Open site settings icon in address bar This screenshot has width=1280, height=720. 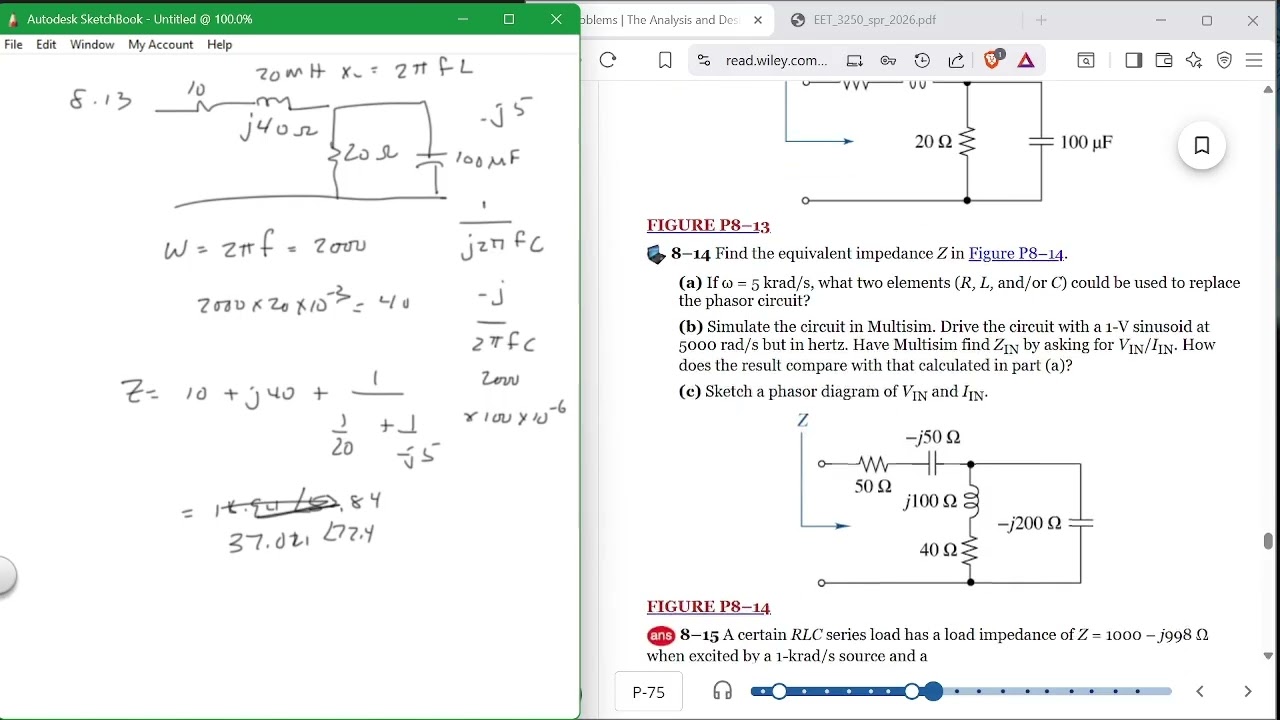point(704,60)
